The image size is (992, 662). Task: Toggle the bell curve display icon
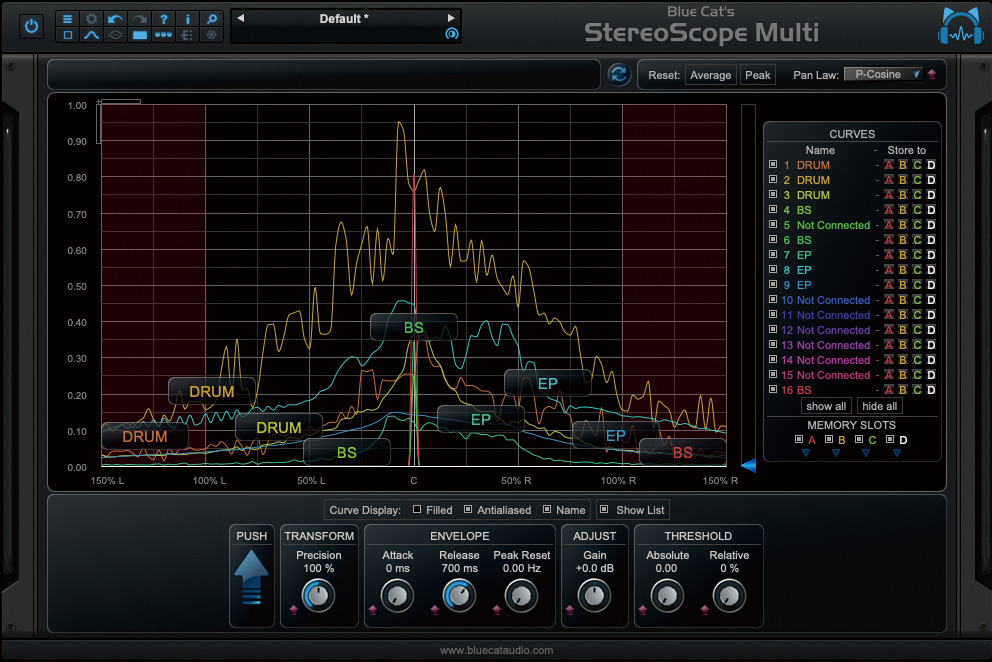coord(92,35)
